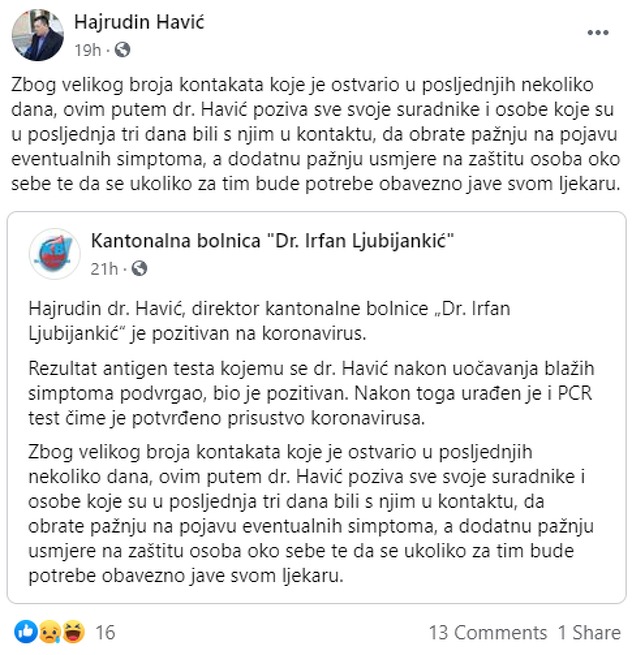
Task: Open the shared post's first paragraph about Havić
Action: tap(269, 321)
